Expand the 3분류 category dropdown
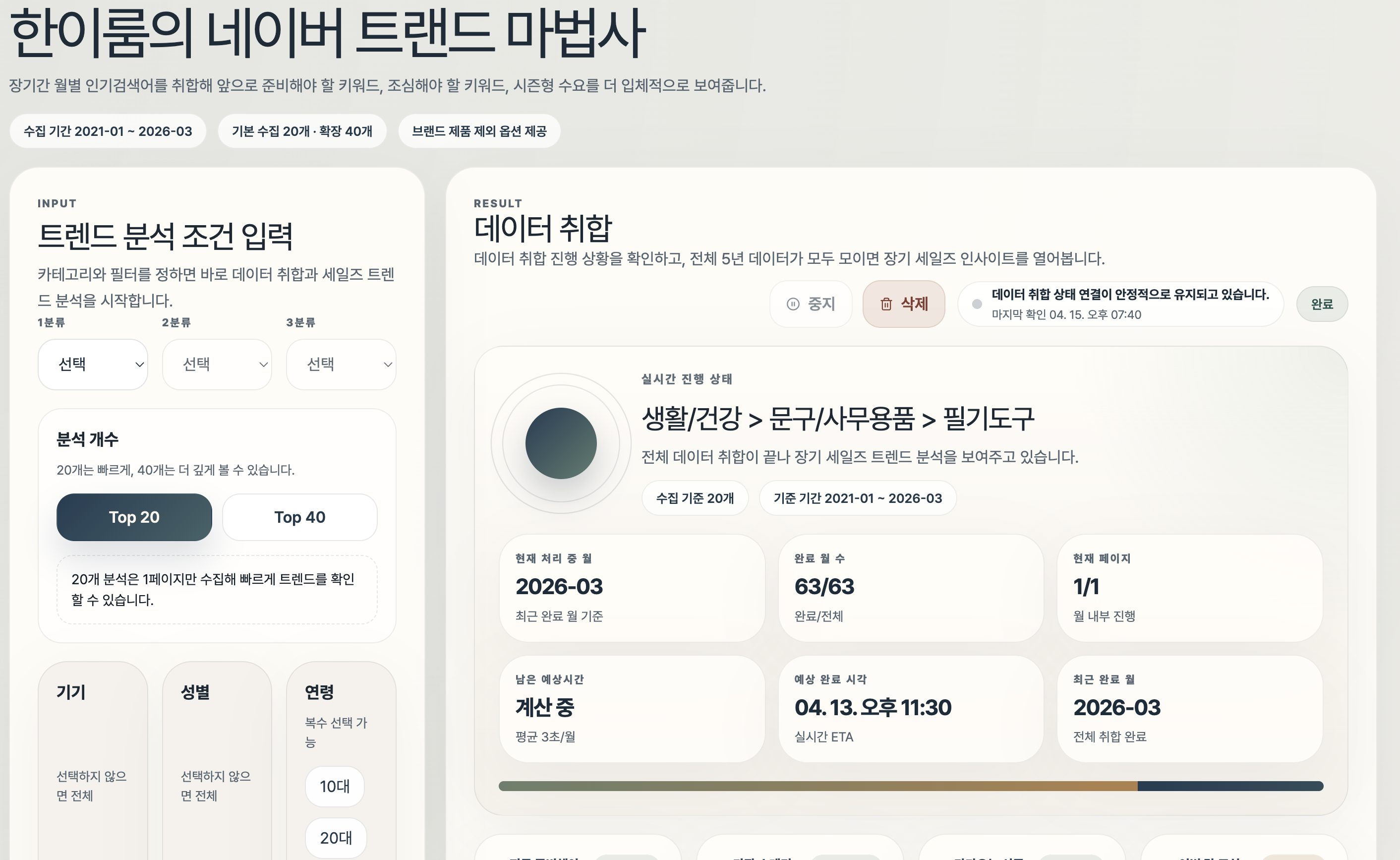The width and height of the screenshot is (1400, 860). click(x=341, y=365)
